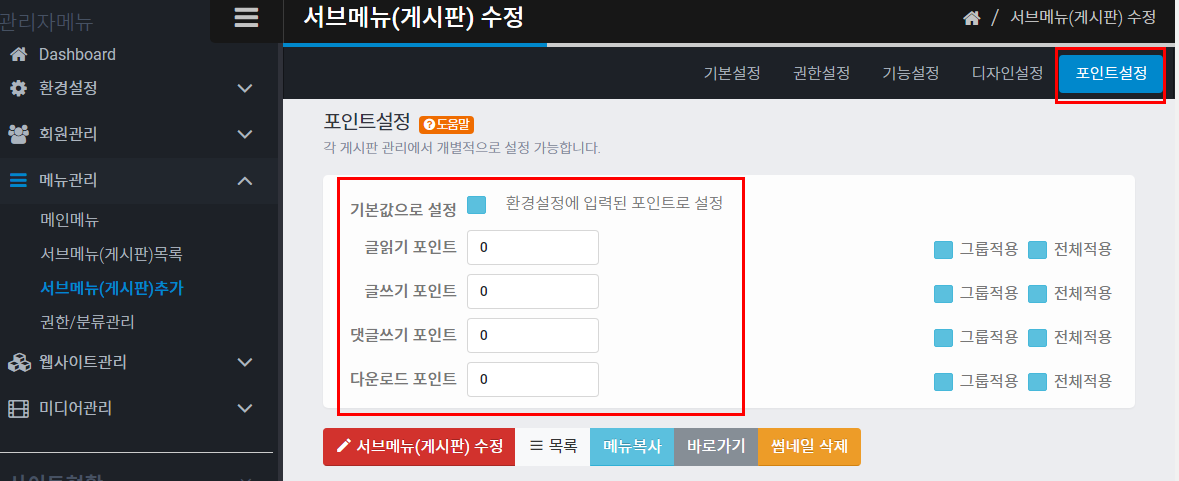This screenshot has height=481, width=1179.
Task: Click the red 서브메뉴(게시판) 수정 button
Action: click(x=419, y=447)
